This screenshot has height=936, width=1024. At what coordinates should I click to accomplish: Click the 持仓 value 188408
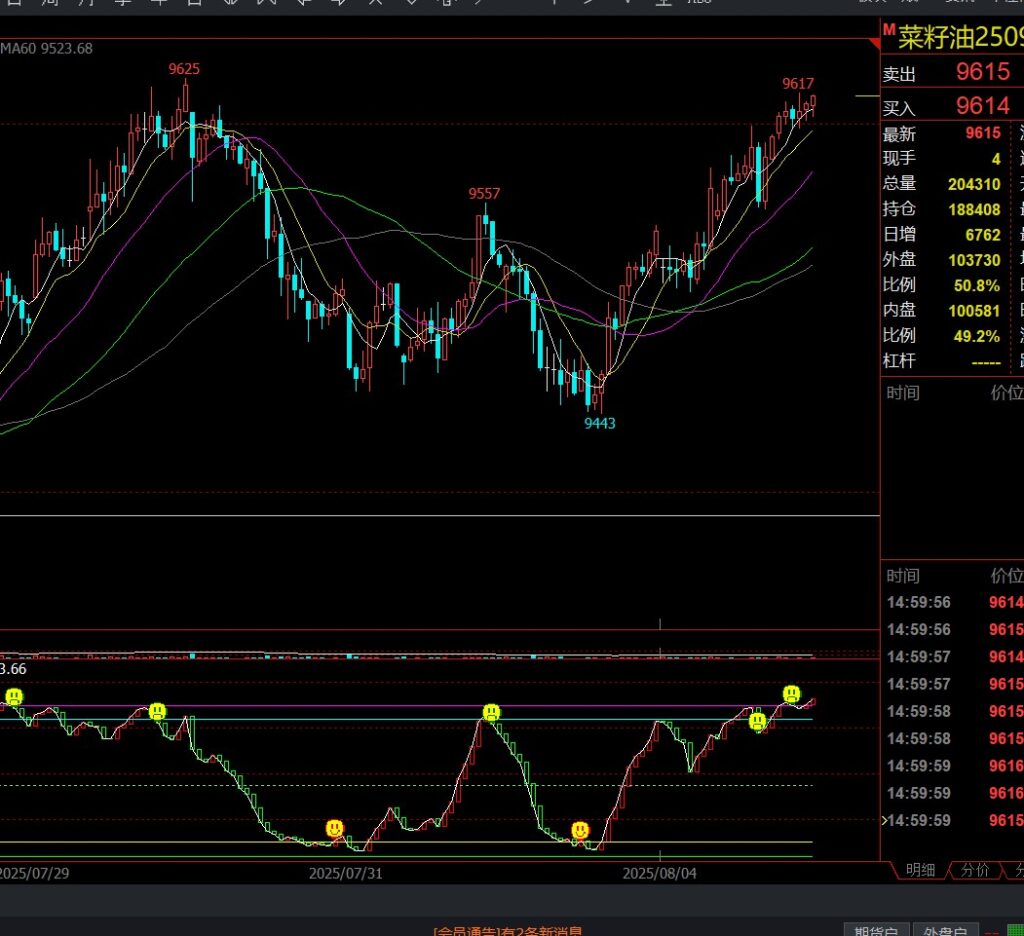(974, 210)
